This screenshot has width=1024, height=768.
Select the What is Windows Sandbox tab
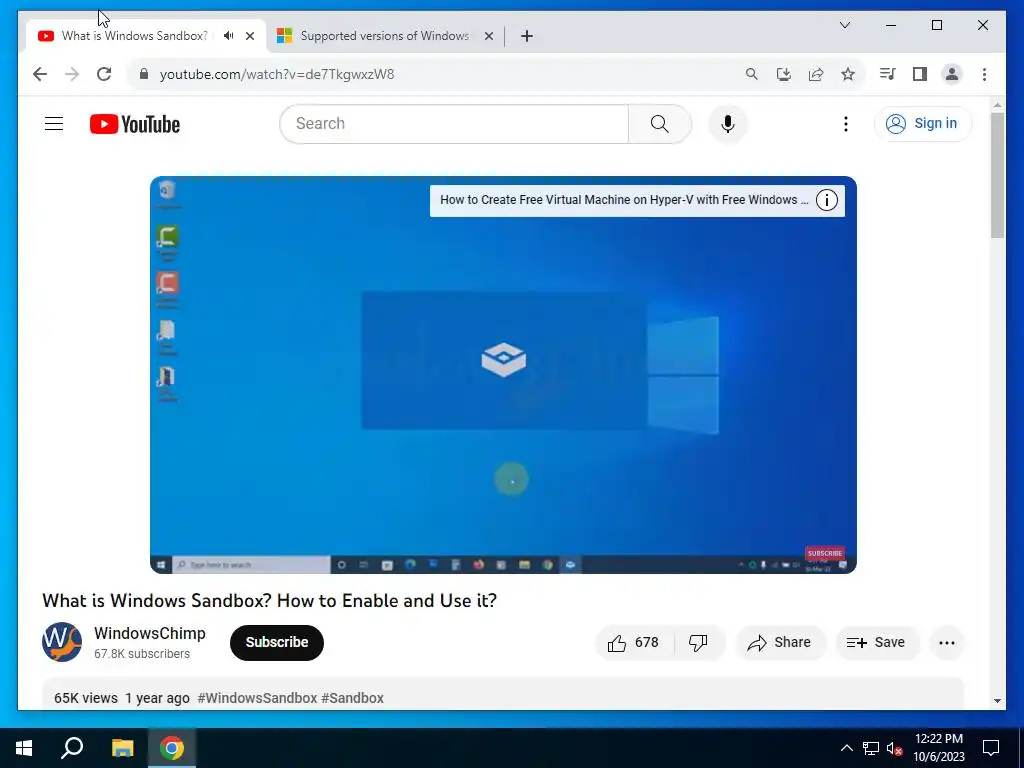pyautogui.click(x=134, y=36)
